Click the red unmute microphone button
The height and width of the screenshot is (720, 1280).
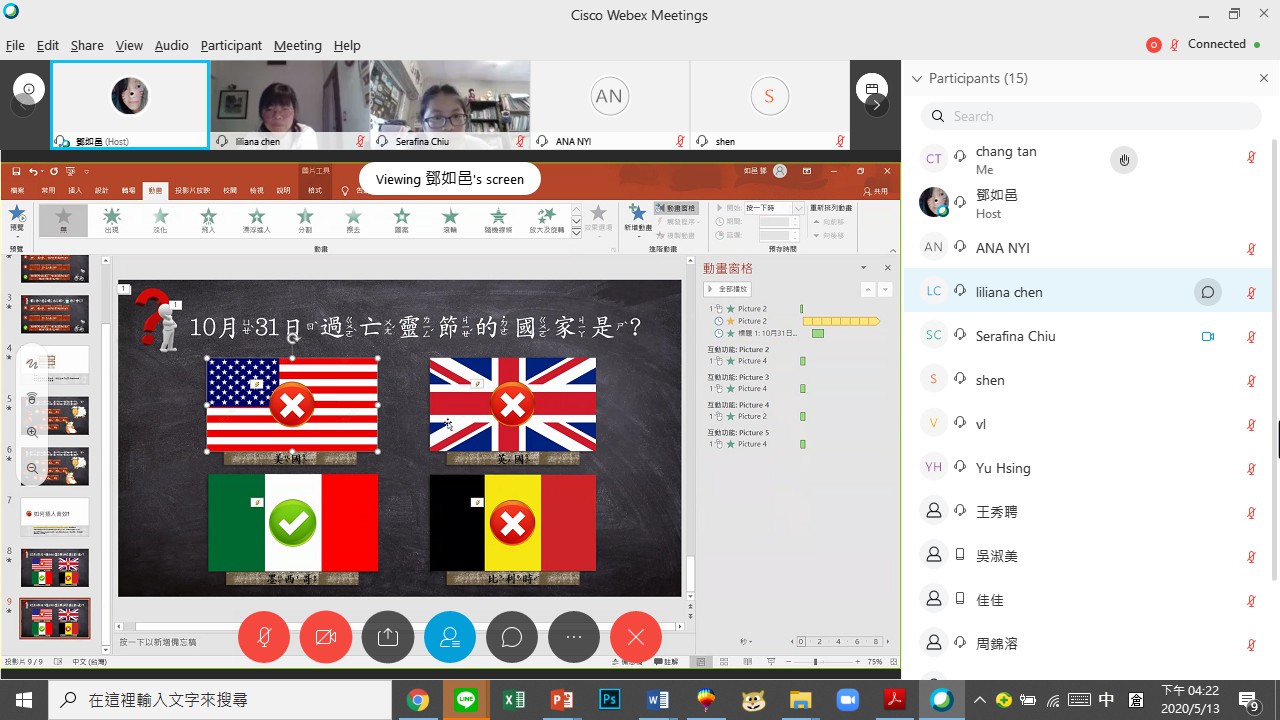point(264,637)
